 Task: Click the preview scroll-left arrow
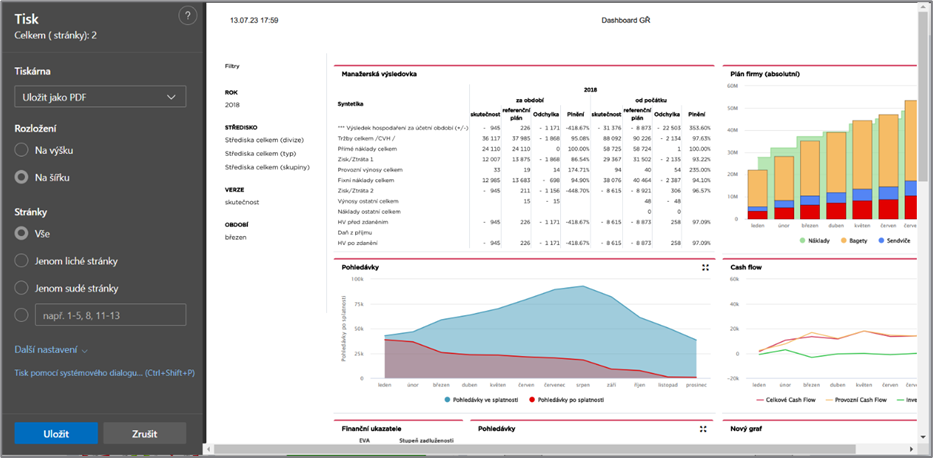click(208, 448)
